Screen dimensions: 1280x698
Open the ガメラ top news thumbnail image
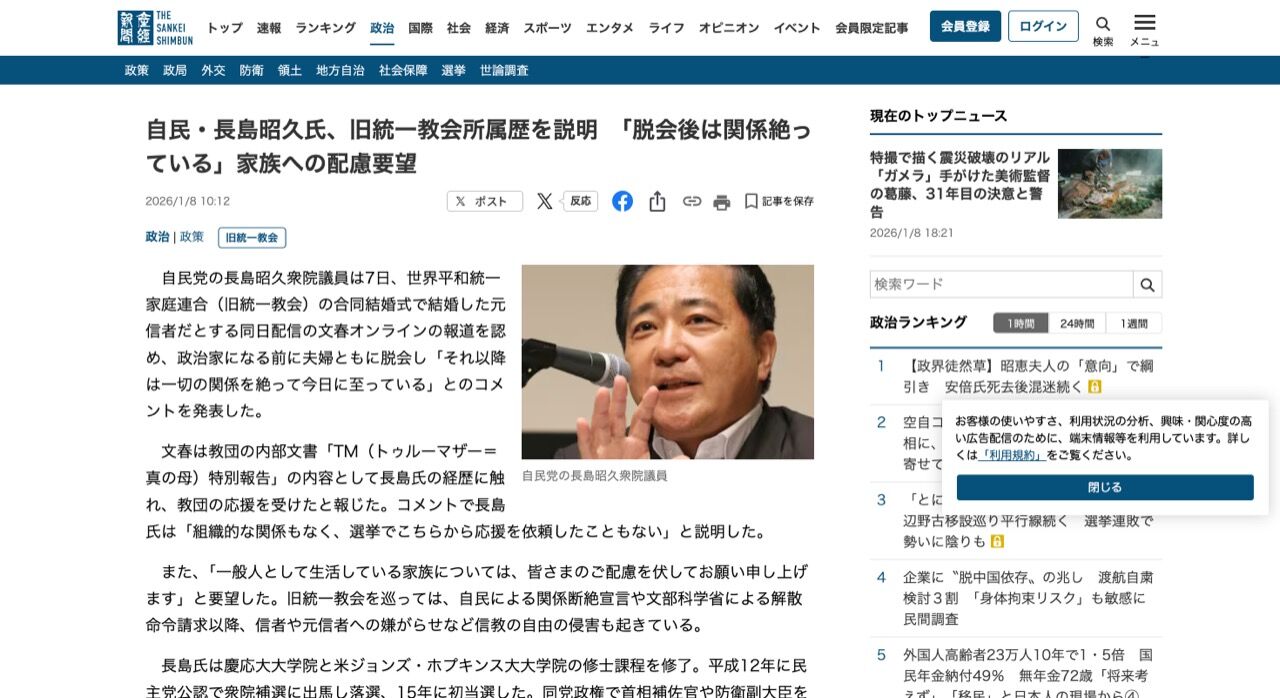pos(1110,184)
